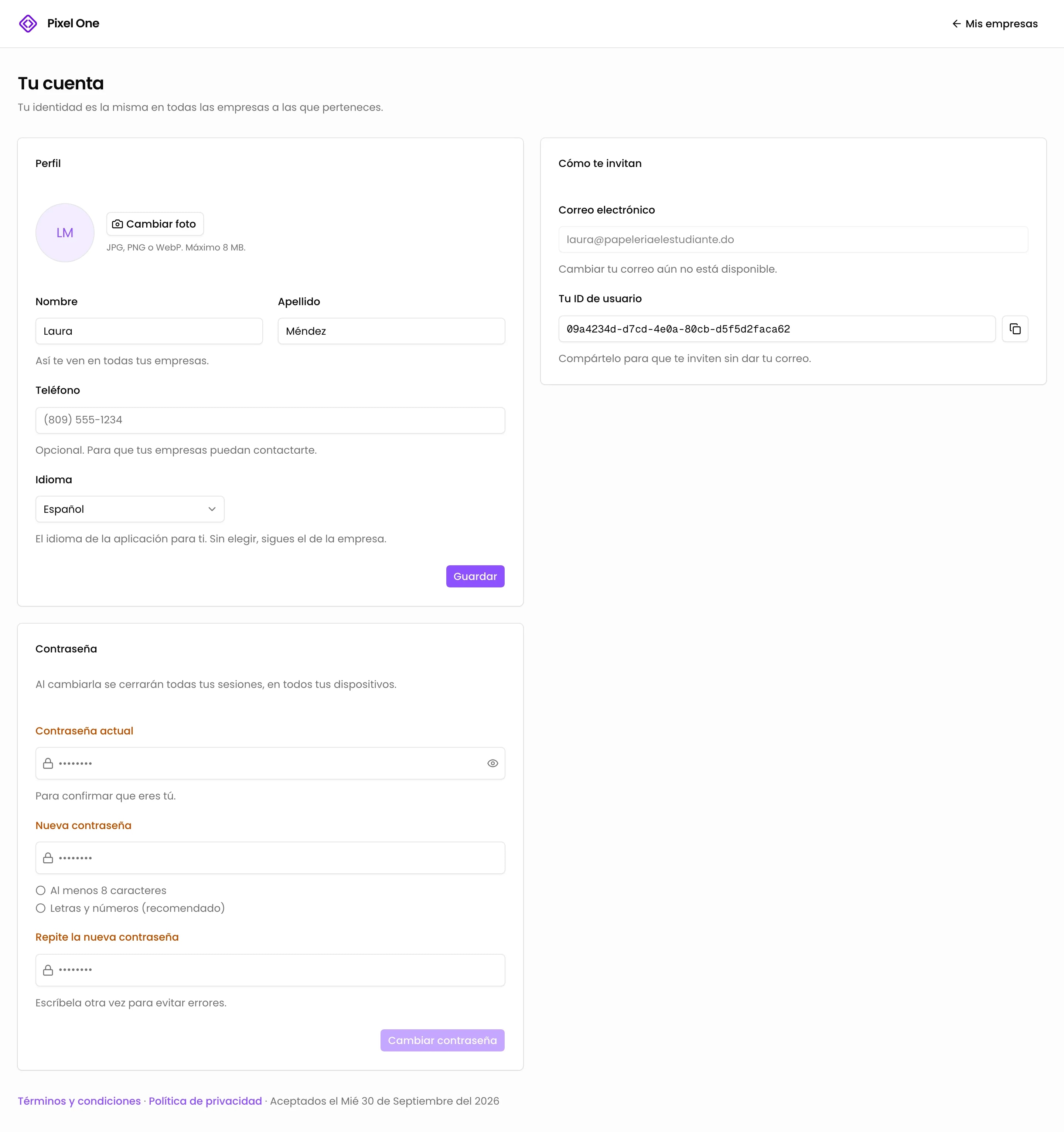Click the Correo electrónico email field
This screenshot has width=1064, height=1132.
[793, 239]
